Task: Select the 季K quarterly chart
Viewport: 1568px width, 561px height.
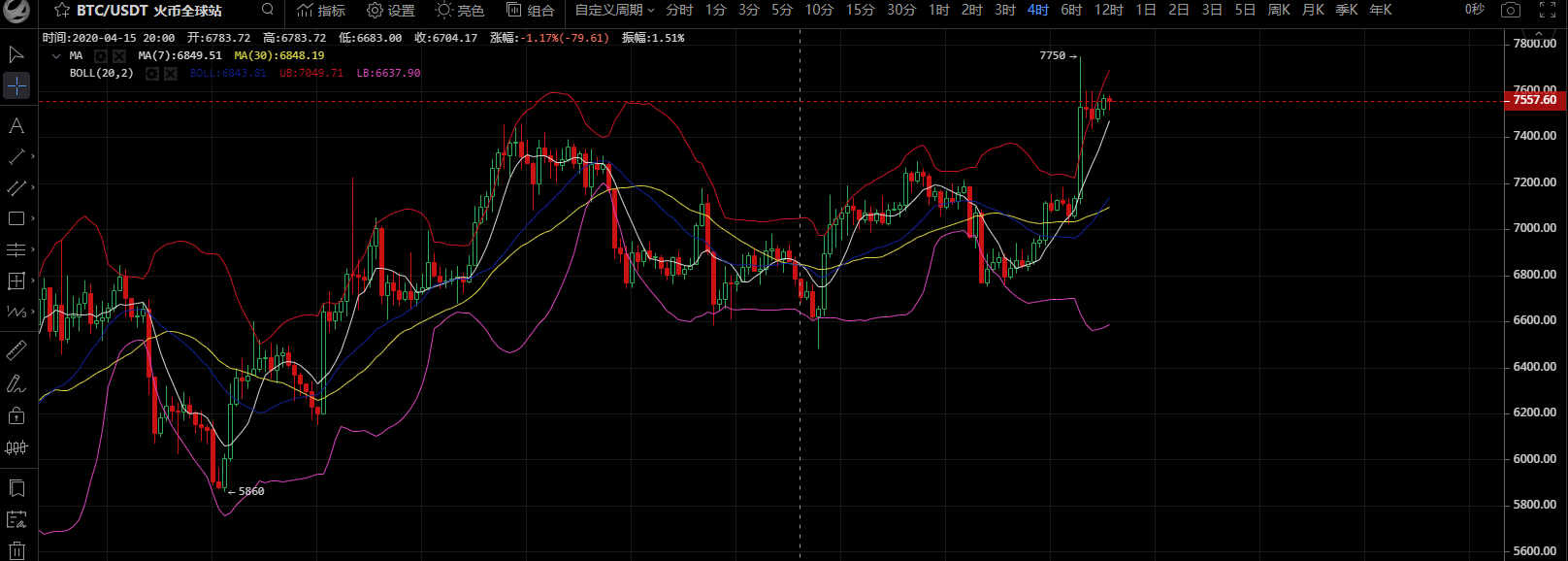Action: pos(1347,10)
